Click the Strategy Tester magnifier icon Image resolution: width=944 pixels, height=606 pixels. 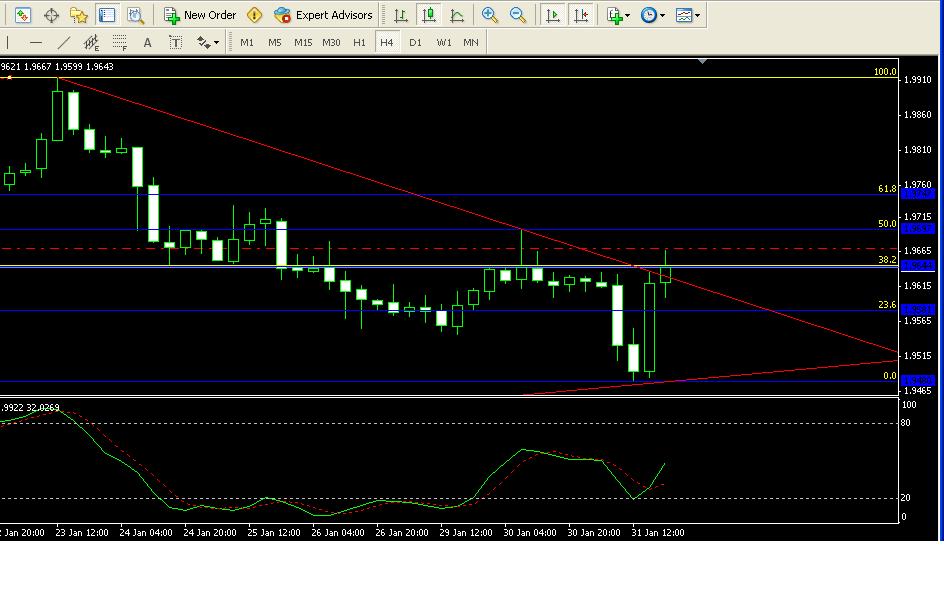point(136,15)
